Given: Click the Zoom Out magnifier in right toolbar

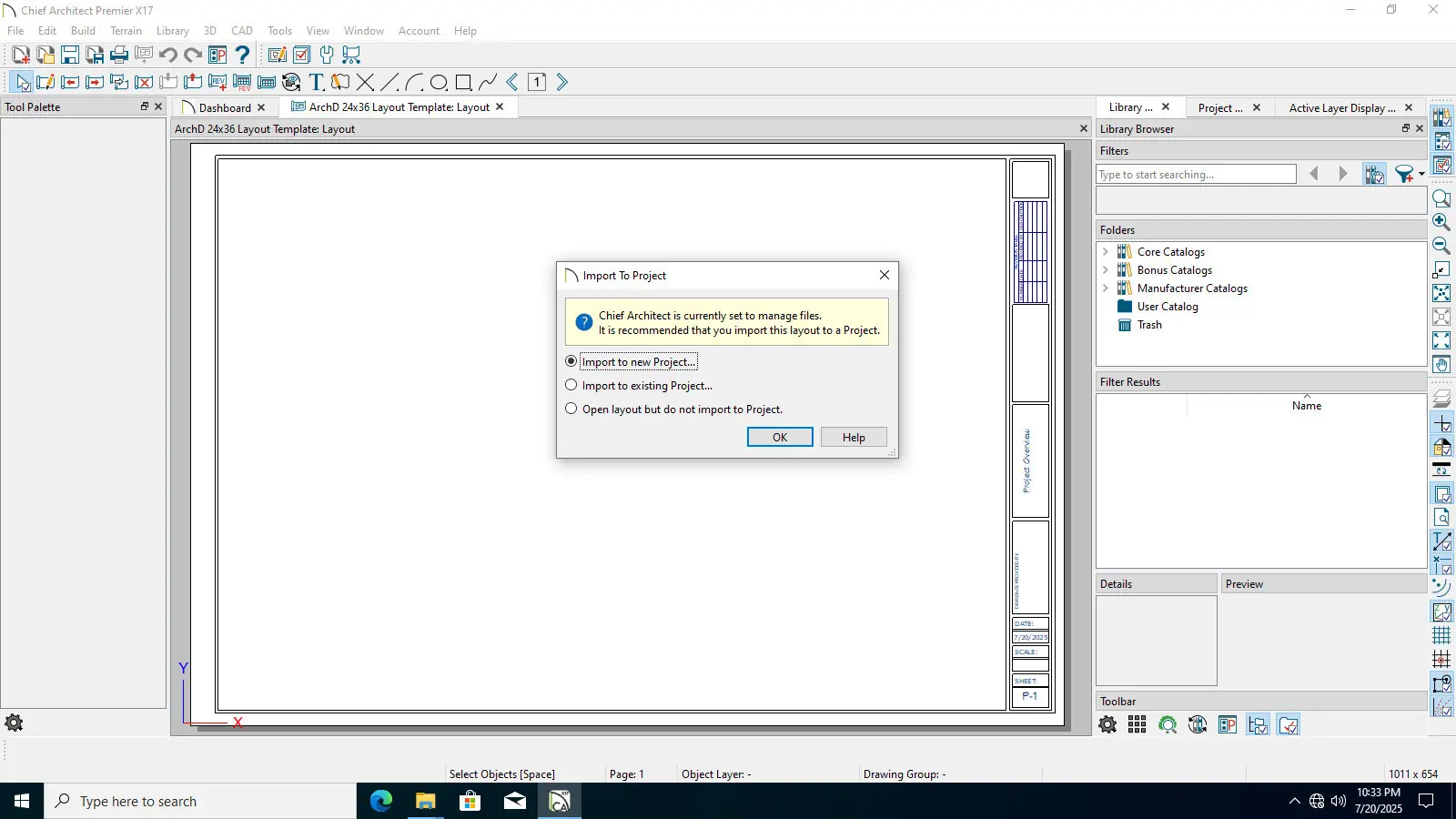Looking at the screenshot, I should tap(1441, 246).
